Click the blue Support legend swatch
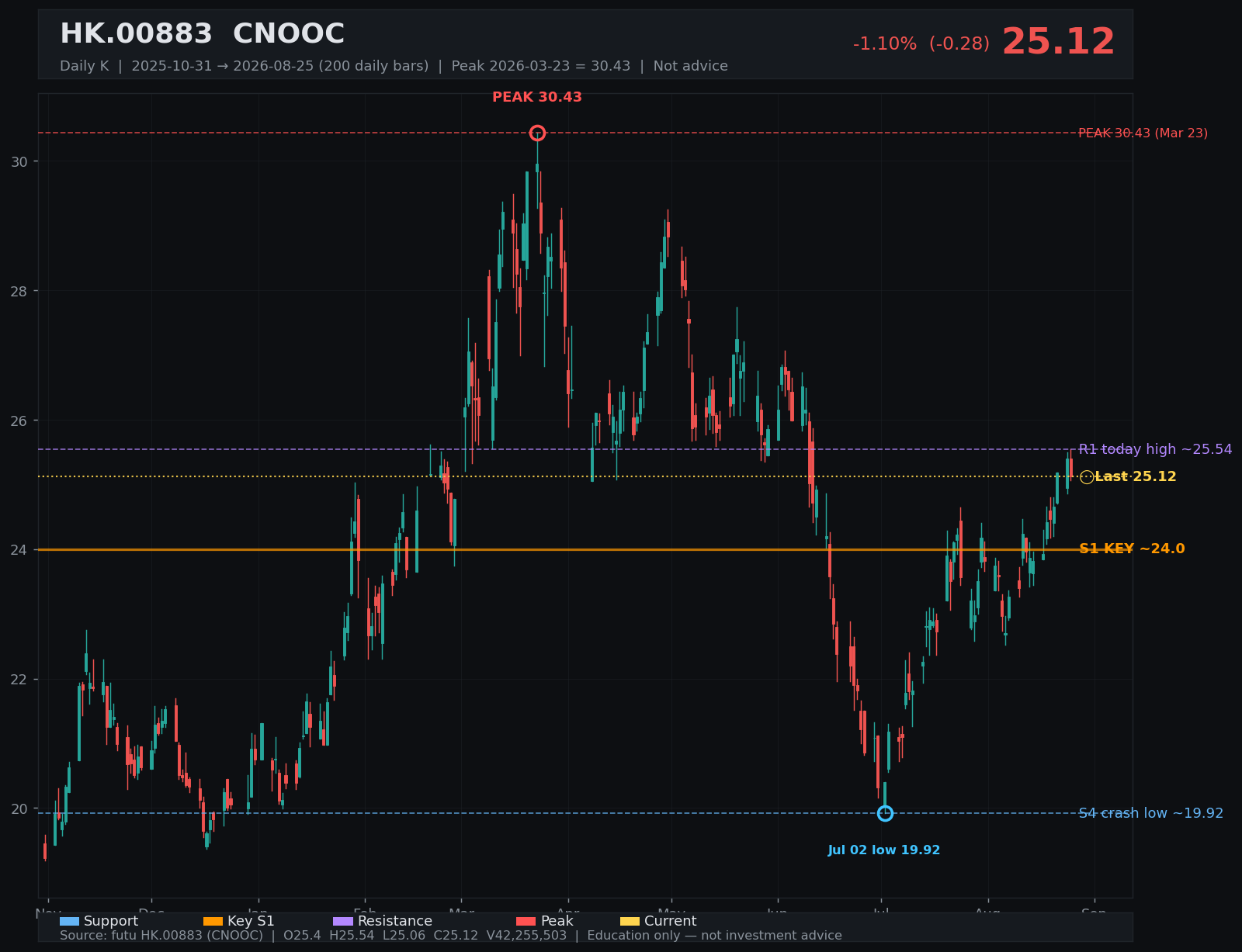Image resolution: width=1242 pixels, height=952 pixels. coord(69,921)
